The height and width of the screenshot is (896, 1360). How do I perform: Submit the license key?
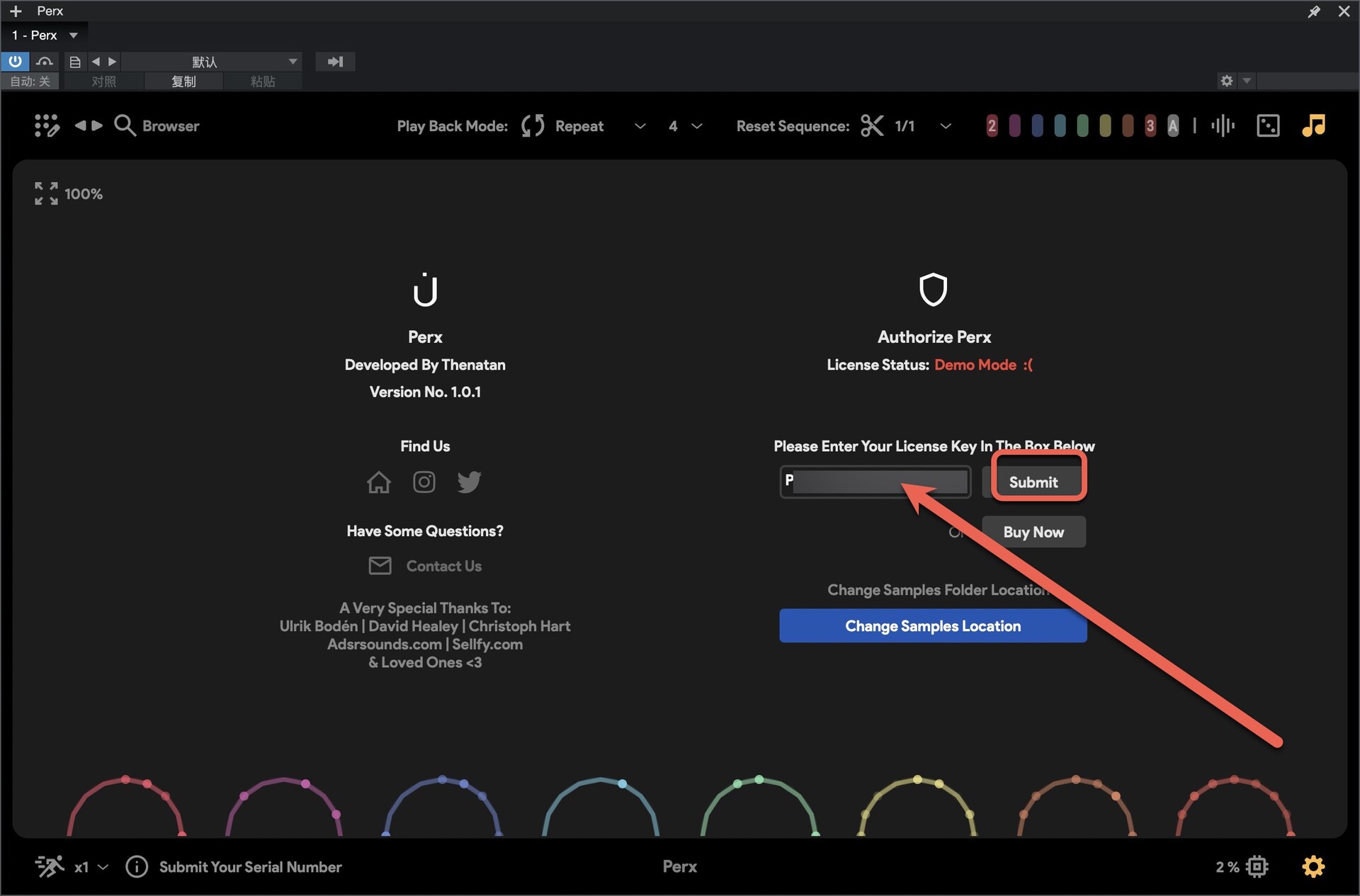tap(1034, 482)
